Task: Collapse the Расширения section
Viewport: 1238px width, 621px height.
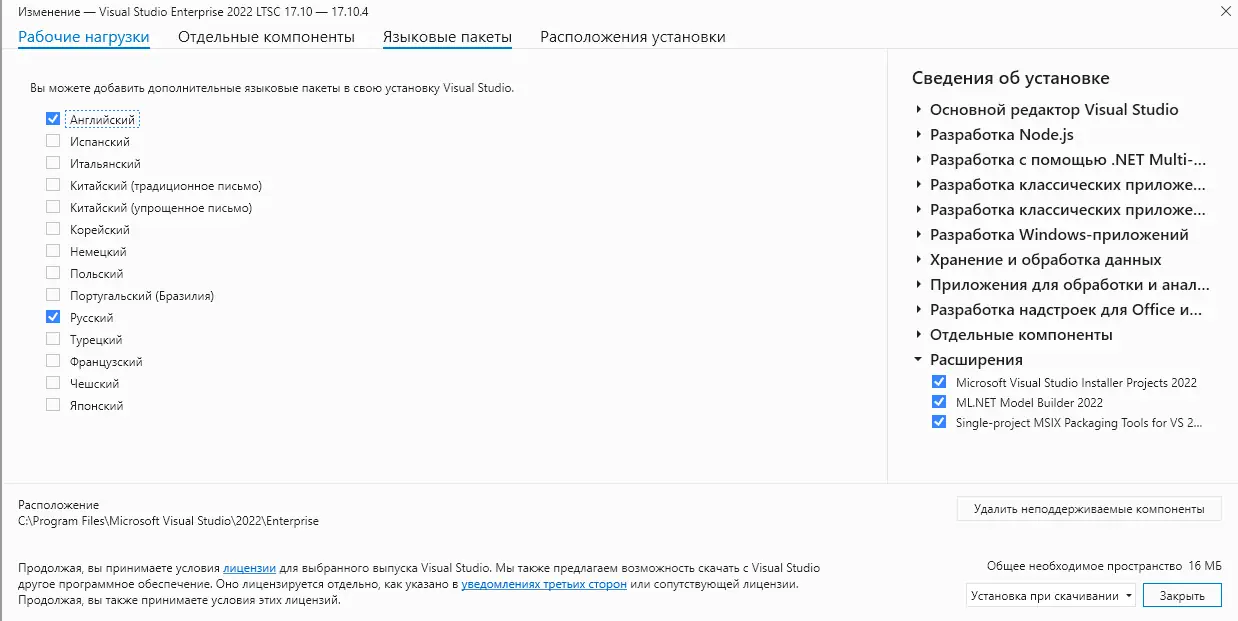Action: pos(918,360)
